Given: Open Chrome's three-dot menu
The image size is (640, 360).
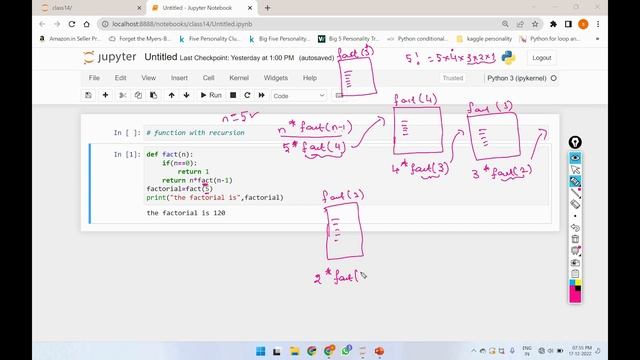Looking at the screenshot, I should pos(598,24).
